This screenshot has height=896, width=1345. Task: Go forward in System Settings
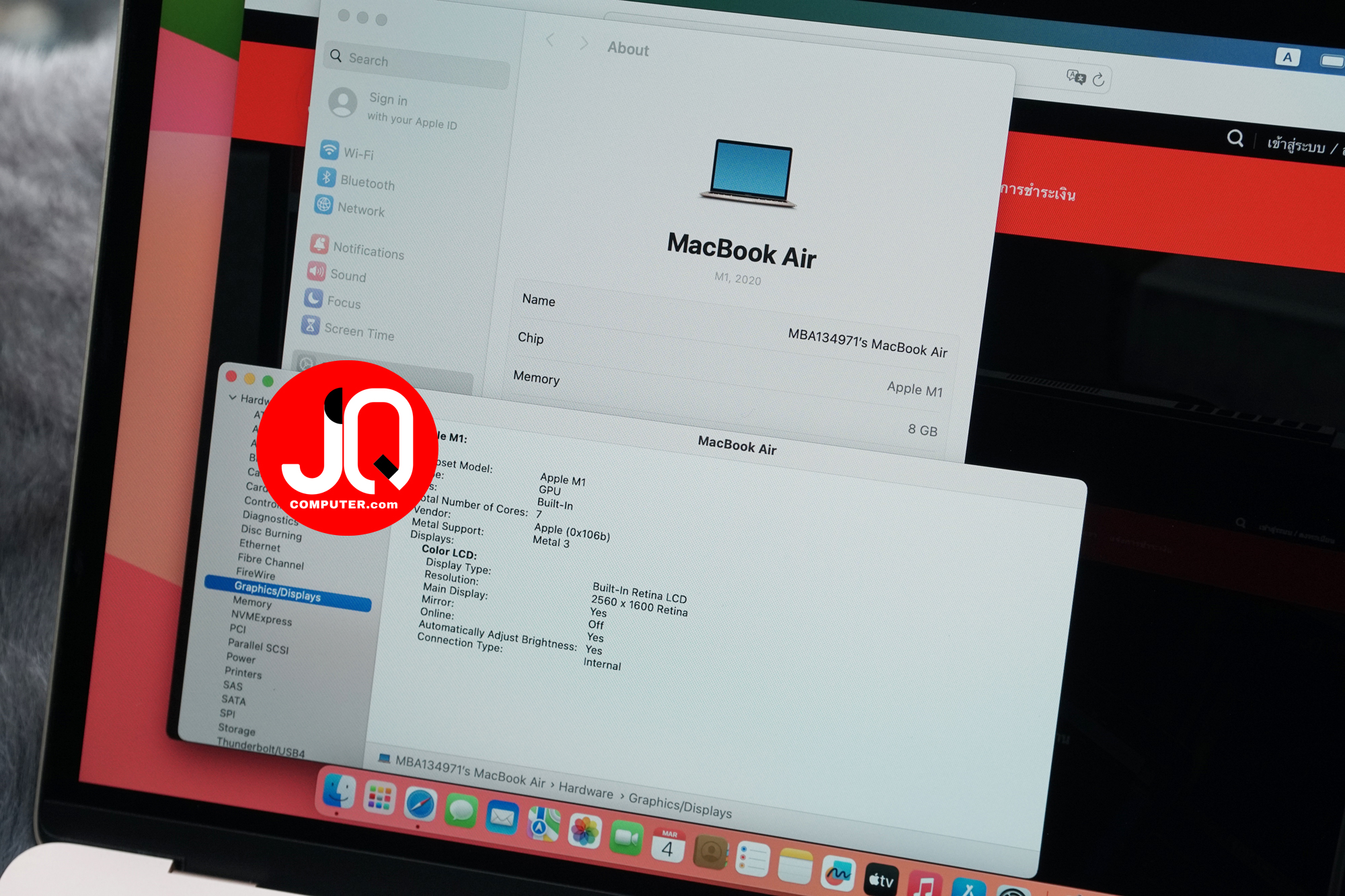click(584, 43)
